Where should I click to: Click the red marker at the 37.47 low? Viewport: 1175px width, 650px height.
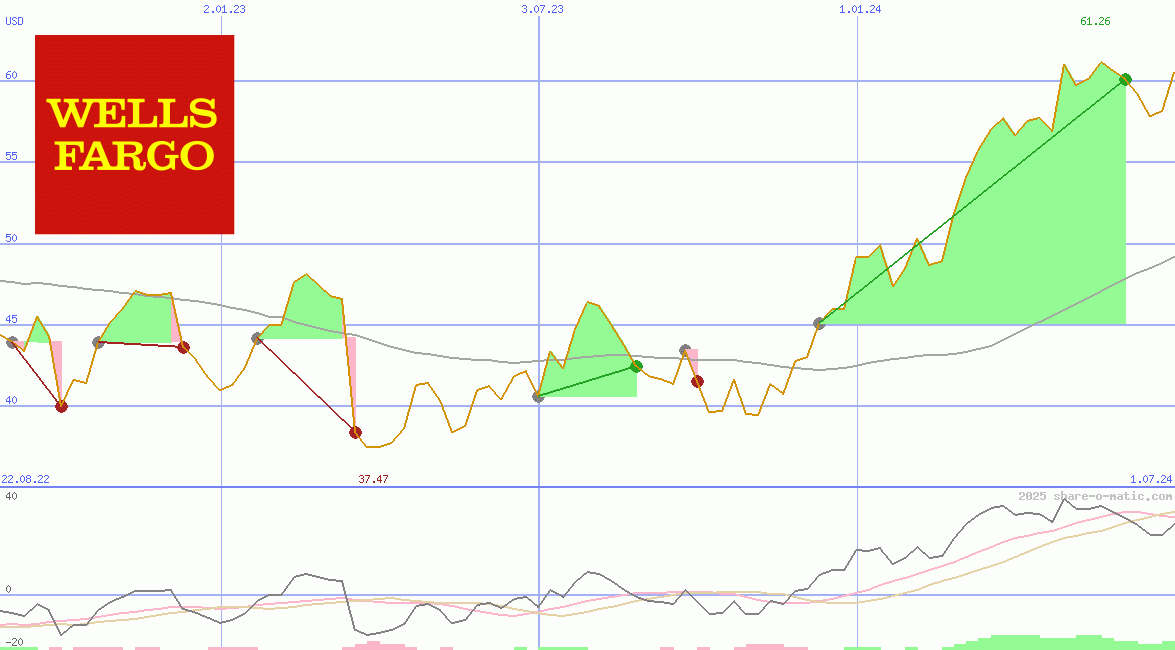pyautogui.click(x=355, y=432)
